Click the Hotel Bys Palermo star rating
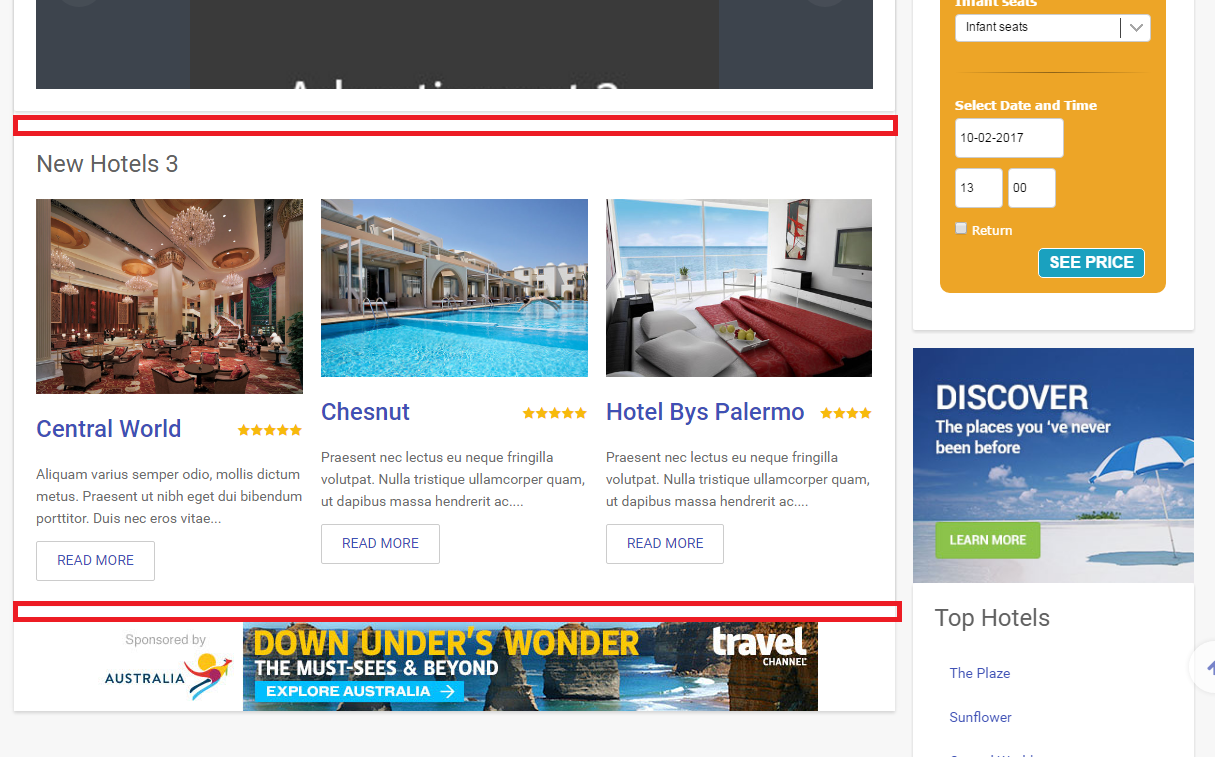 pos(846,413)
